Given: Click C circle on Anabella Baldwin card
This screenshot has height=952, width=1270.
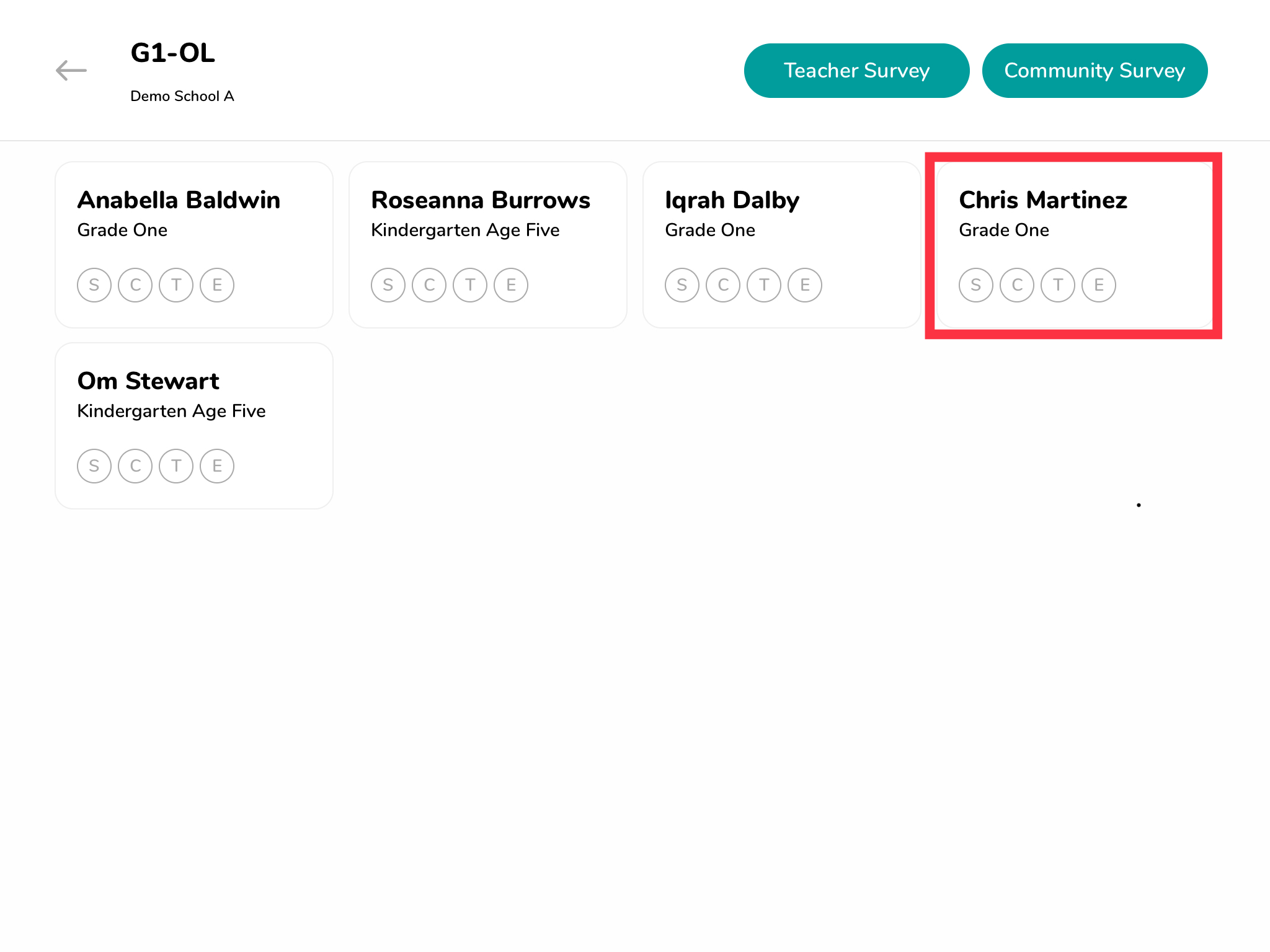Looking at the screenshot, I should tap(135, 285).
